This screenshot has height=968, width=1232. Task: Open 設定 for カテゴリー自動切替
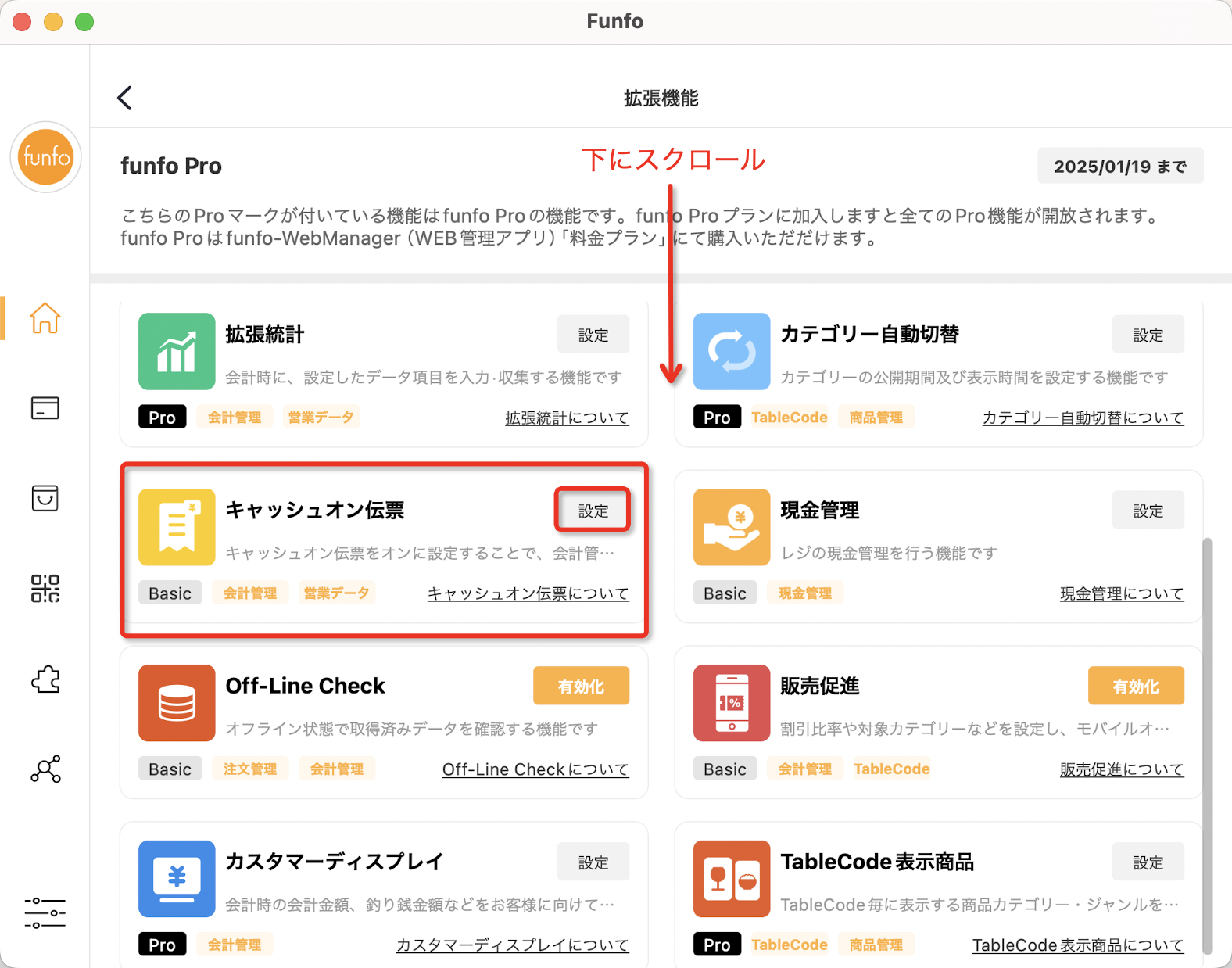pyautogui.click(x=1148, y=335)
